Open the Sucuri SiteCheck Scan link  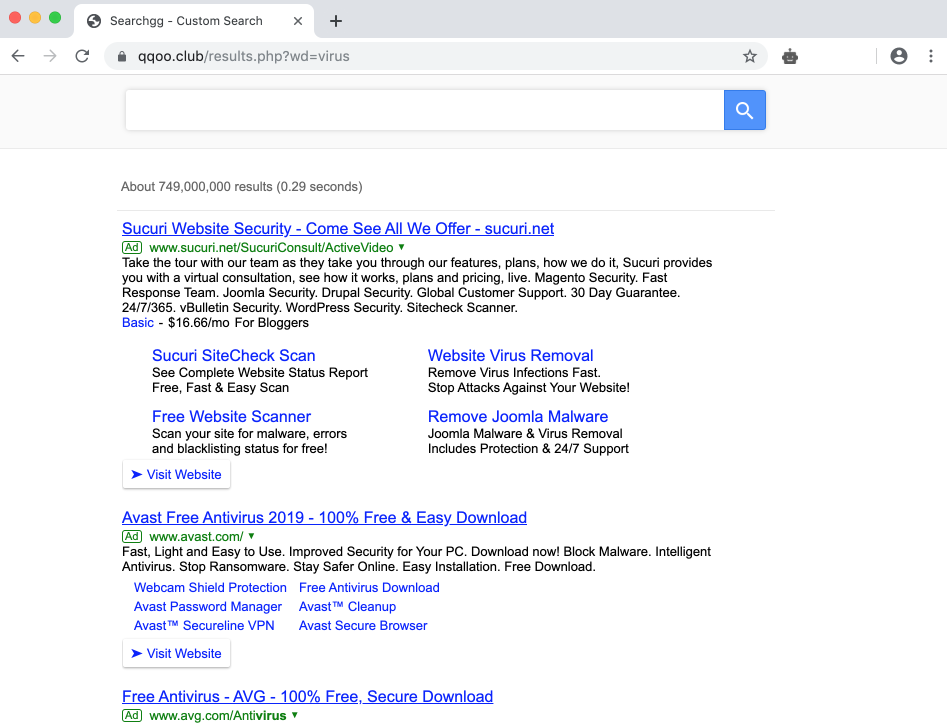[233, 355]
